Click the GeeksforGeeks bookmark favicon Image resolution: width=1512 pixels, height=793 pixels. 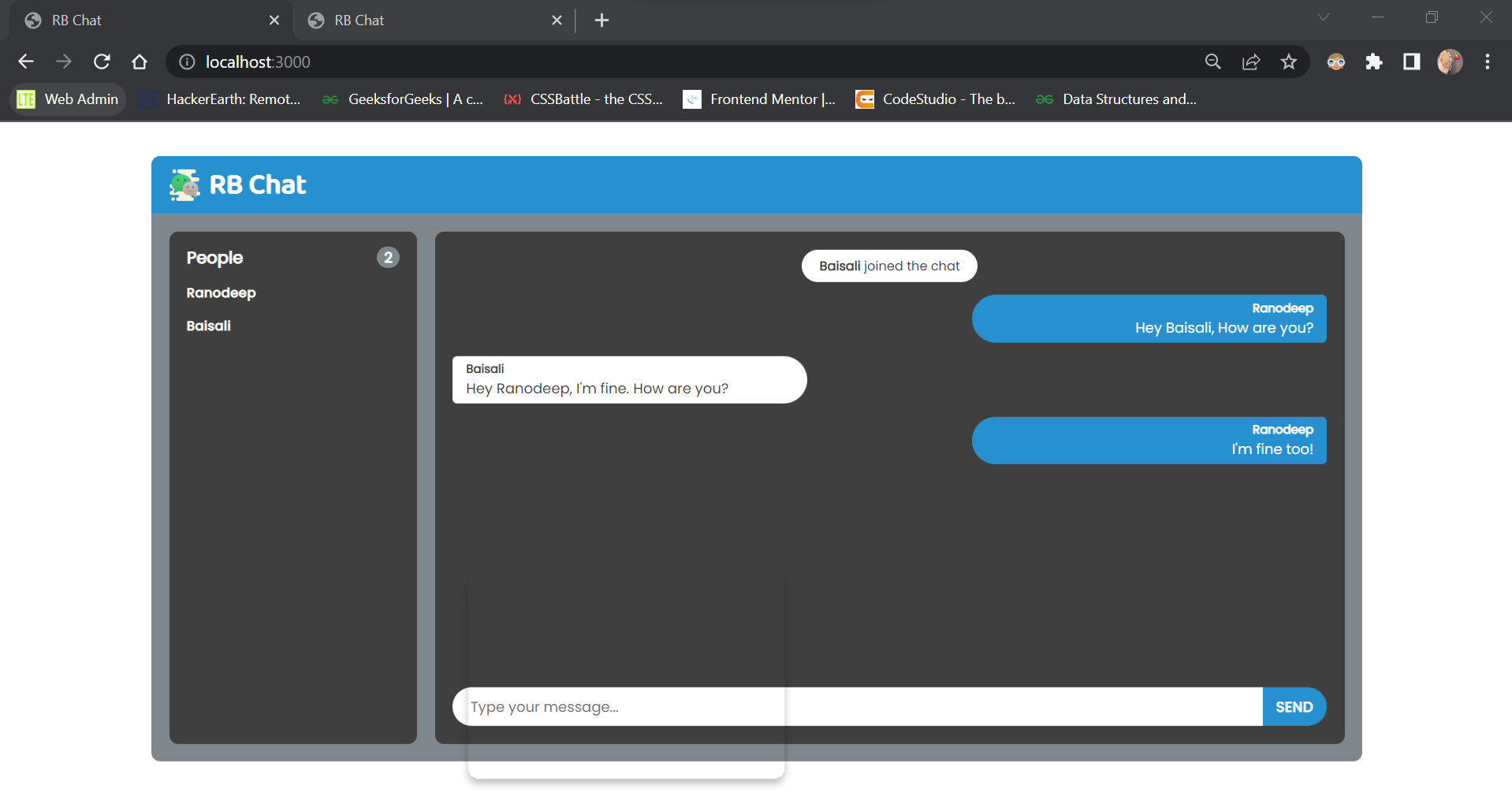click(x=330, y=99)
